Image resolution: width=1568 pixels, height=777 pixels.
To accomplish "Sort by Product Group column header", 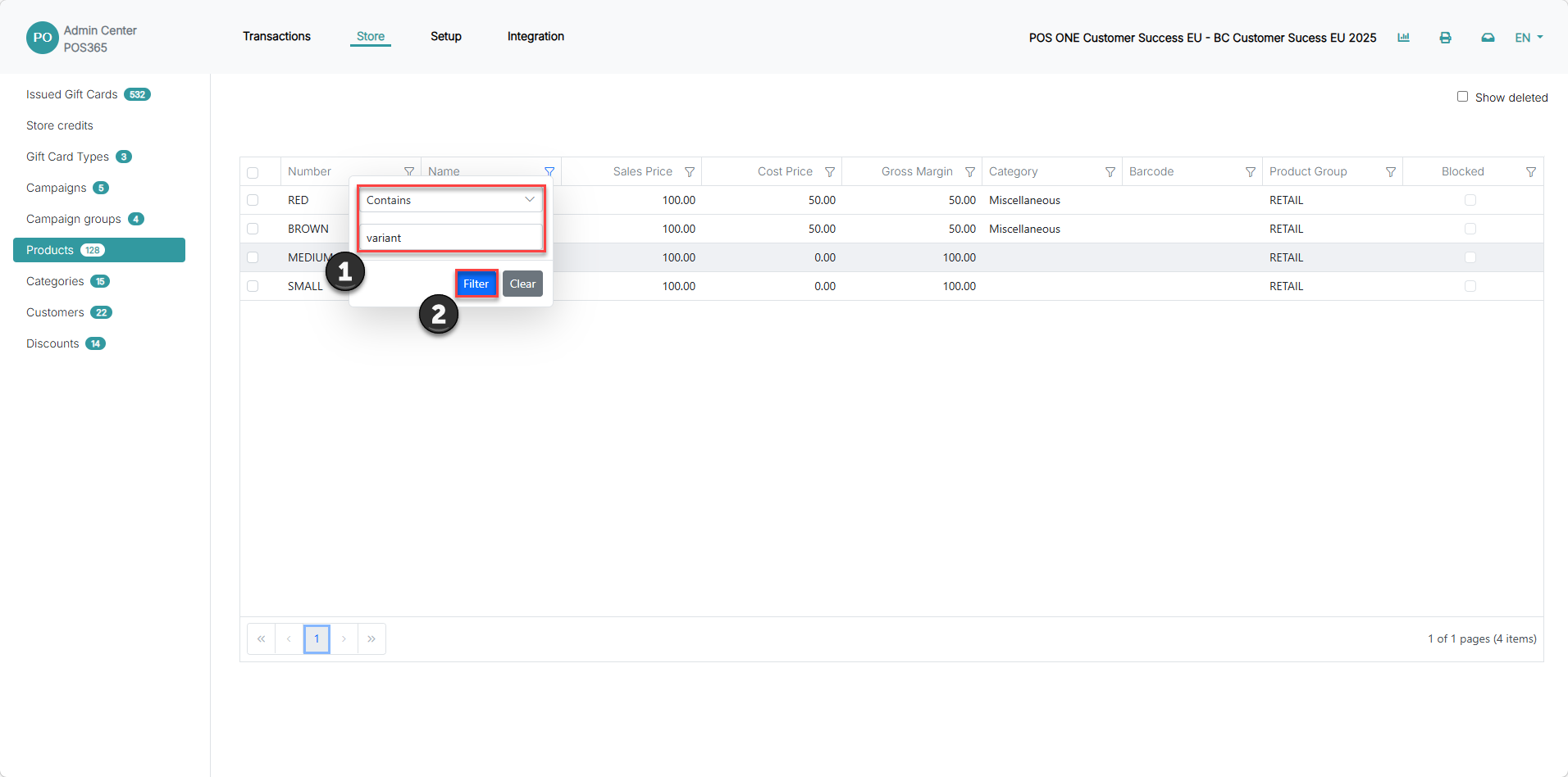I will 1308,171.
